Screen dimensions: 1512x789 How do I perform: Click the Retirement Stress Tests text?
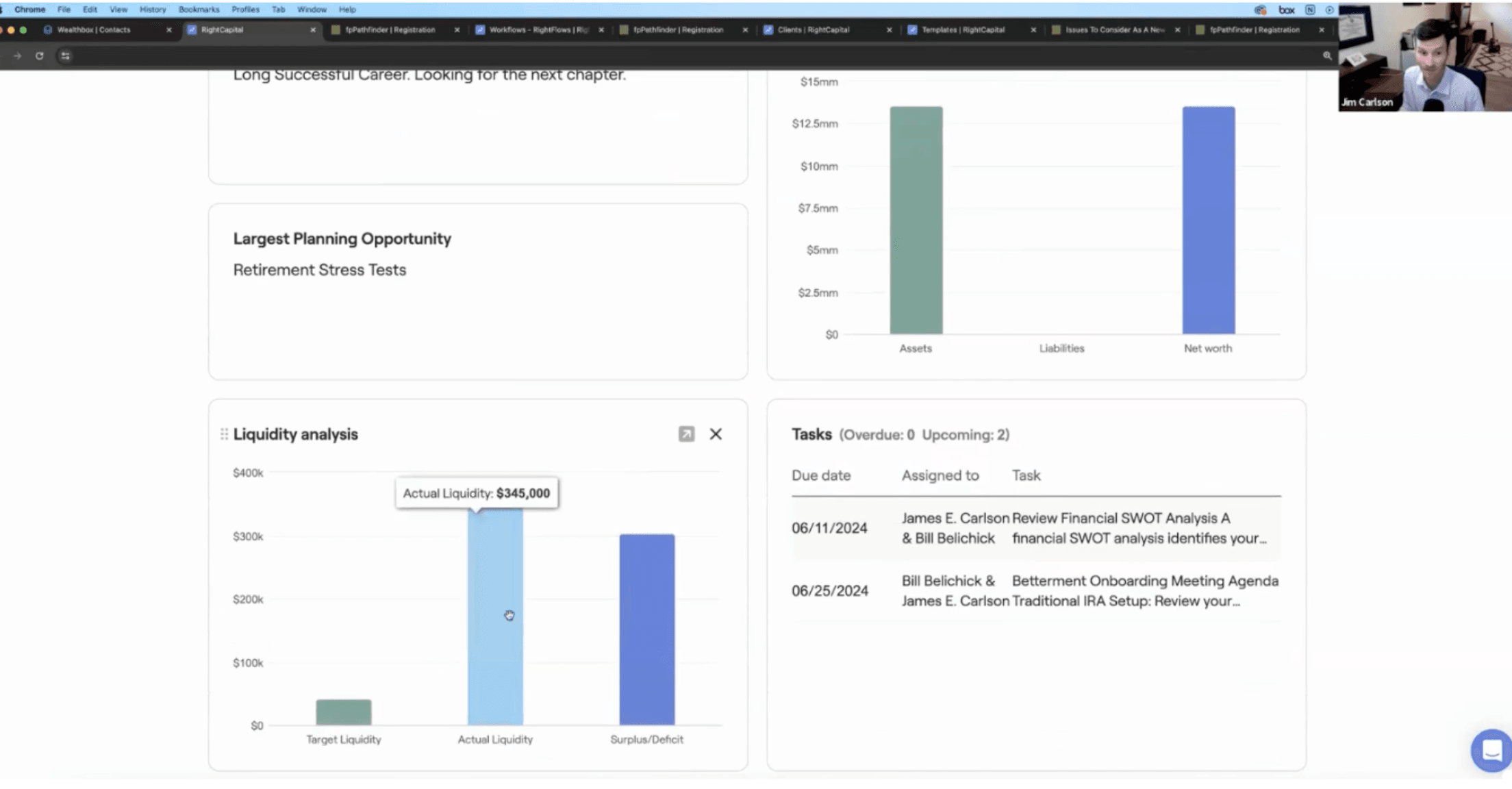pyautogui.click(x=320, y=270)
